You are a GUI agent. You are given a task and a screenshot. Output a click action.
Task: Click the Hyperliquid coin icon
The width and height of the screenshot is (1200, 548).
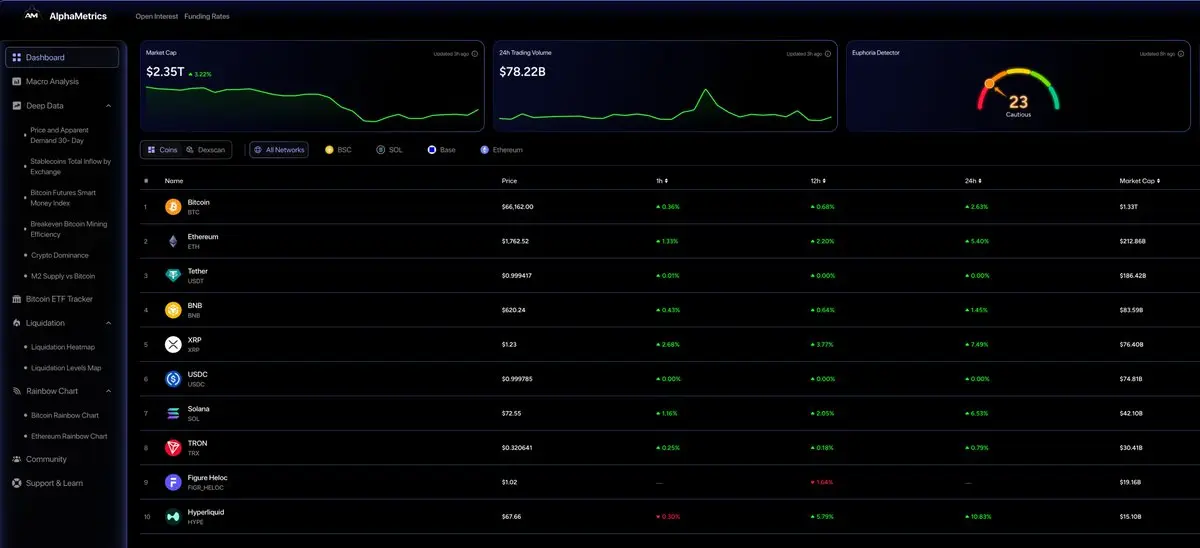[172, 516]
